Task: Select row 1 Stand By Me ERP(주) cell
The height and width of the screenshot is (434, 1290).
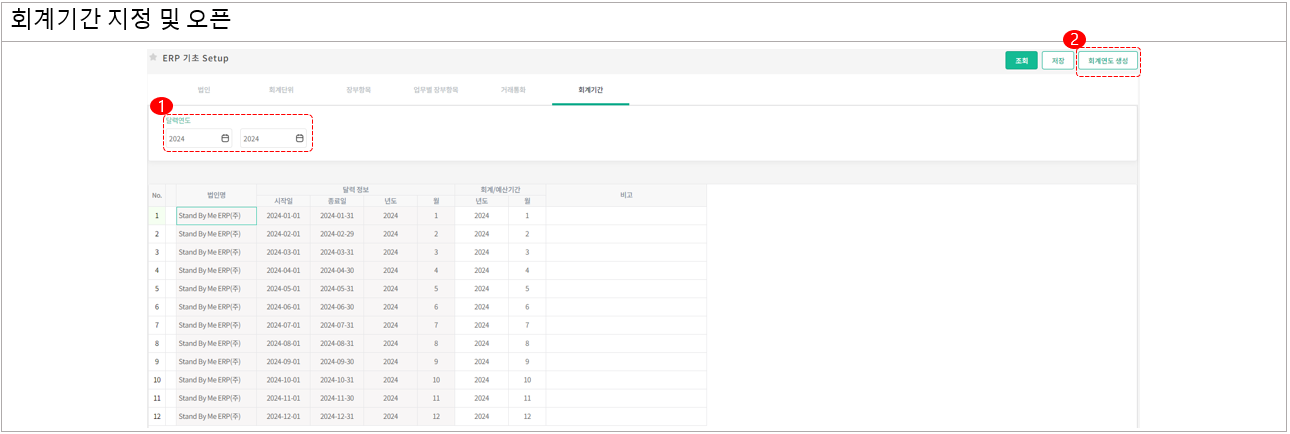Action: [x=216, y=216]
